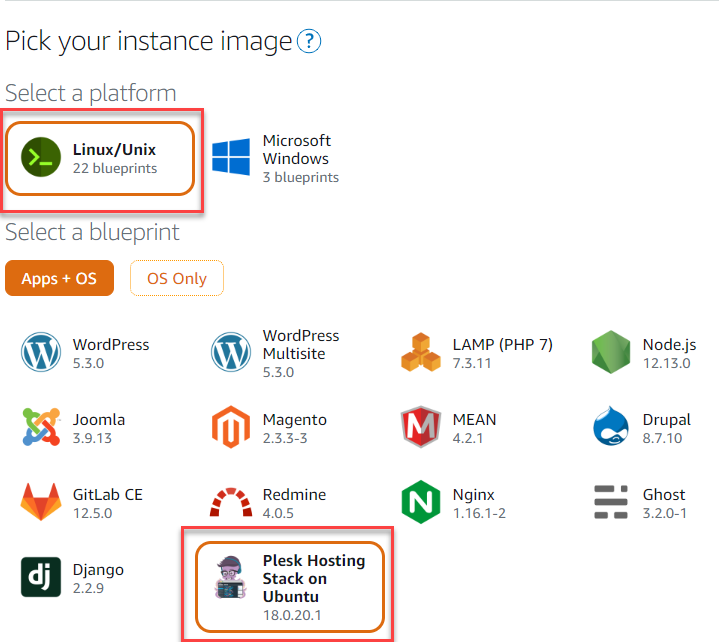
Task: Click the Plesk Hosting Stack on Ubuntu name
Action: pyautogui.click(x=314, y=579)
